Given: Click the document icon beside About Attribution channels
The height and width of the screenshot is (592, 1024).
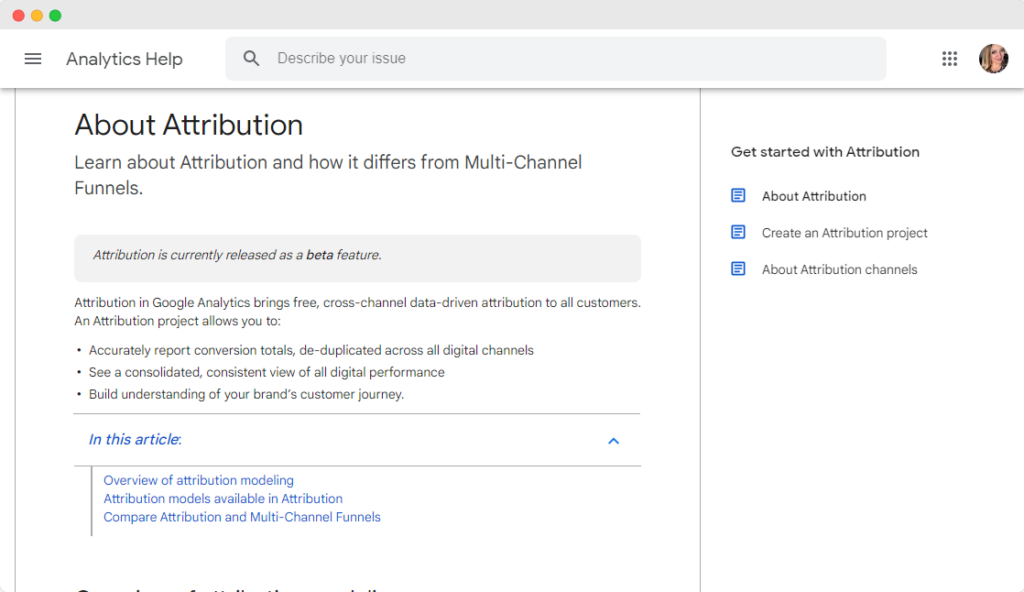Looking at the screenshot, I should (738, 269).
